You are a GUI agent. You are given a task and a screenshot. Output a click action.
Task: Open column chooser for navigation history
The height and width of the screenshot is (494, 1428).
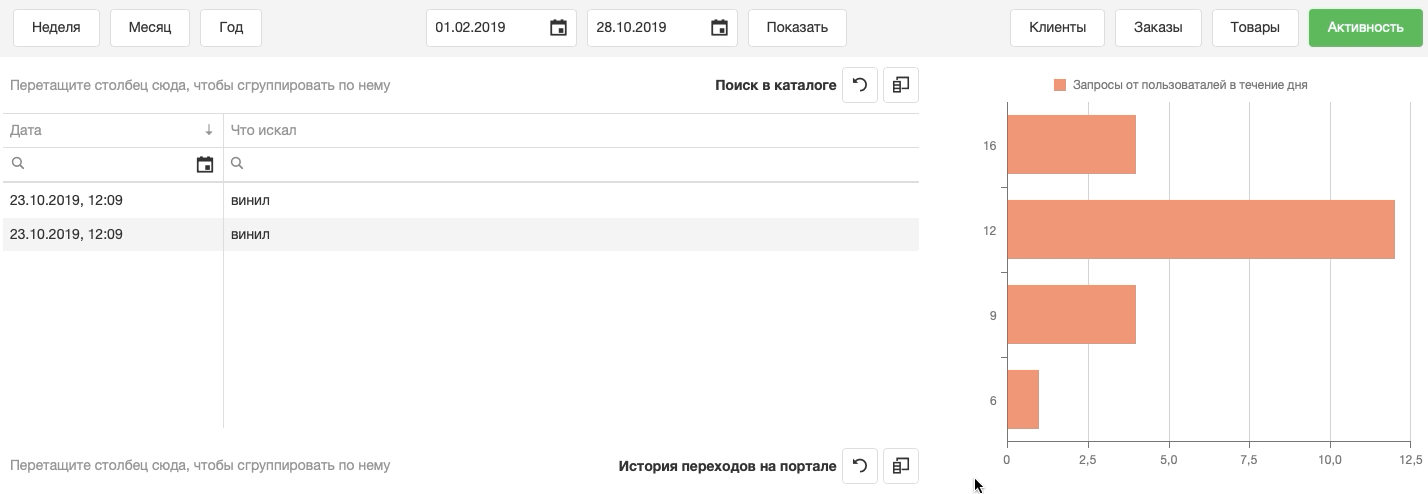click(x=901, y=465)
